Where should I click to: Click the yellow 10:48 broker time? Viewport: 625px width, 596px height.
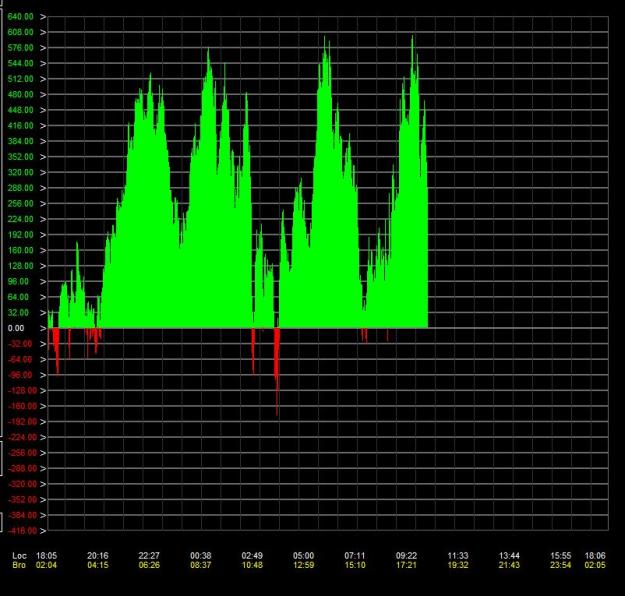(x=252, y=565)
